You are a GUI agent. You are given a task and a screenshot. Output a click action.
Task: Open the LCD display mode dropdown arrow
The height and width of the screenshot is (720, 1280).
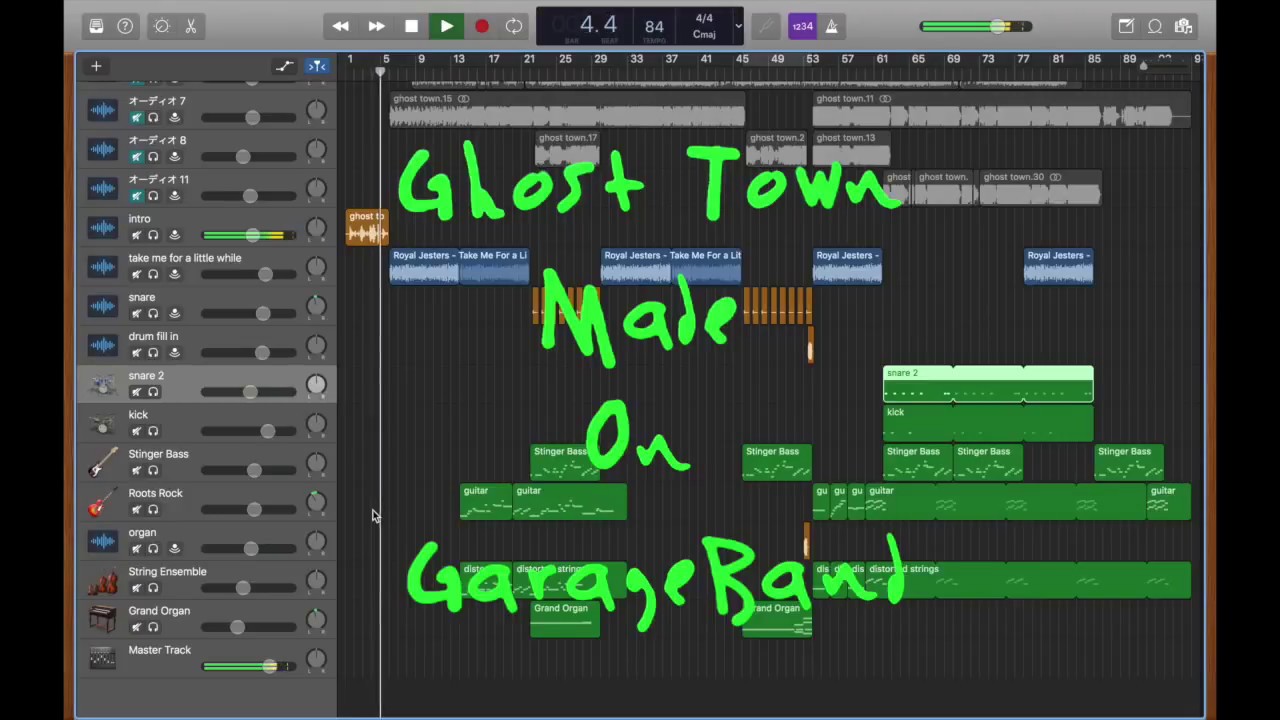[x=738, y=26]
